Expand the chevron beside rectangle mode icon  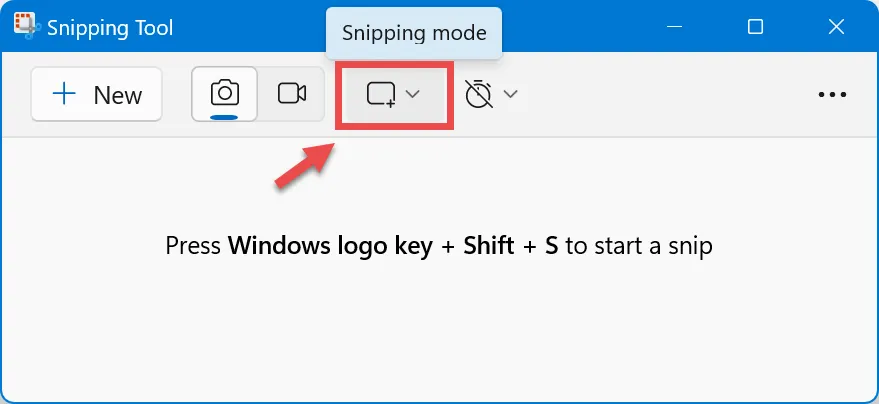pos(412,94)
